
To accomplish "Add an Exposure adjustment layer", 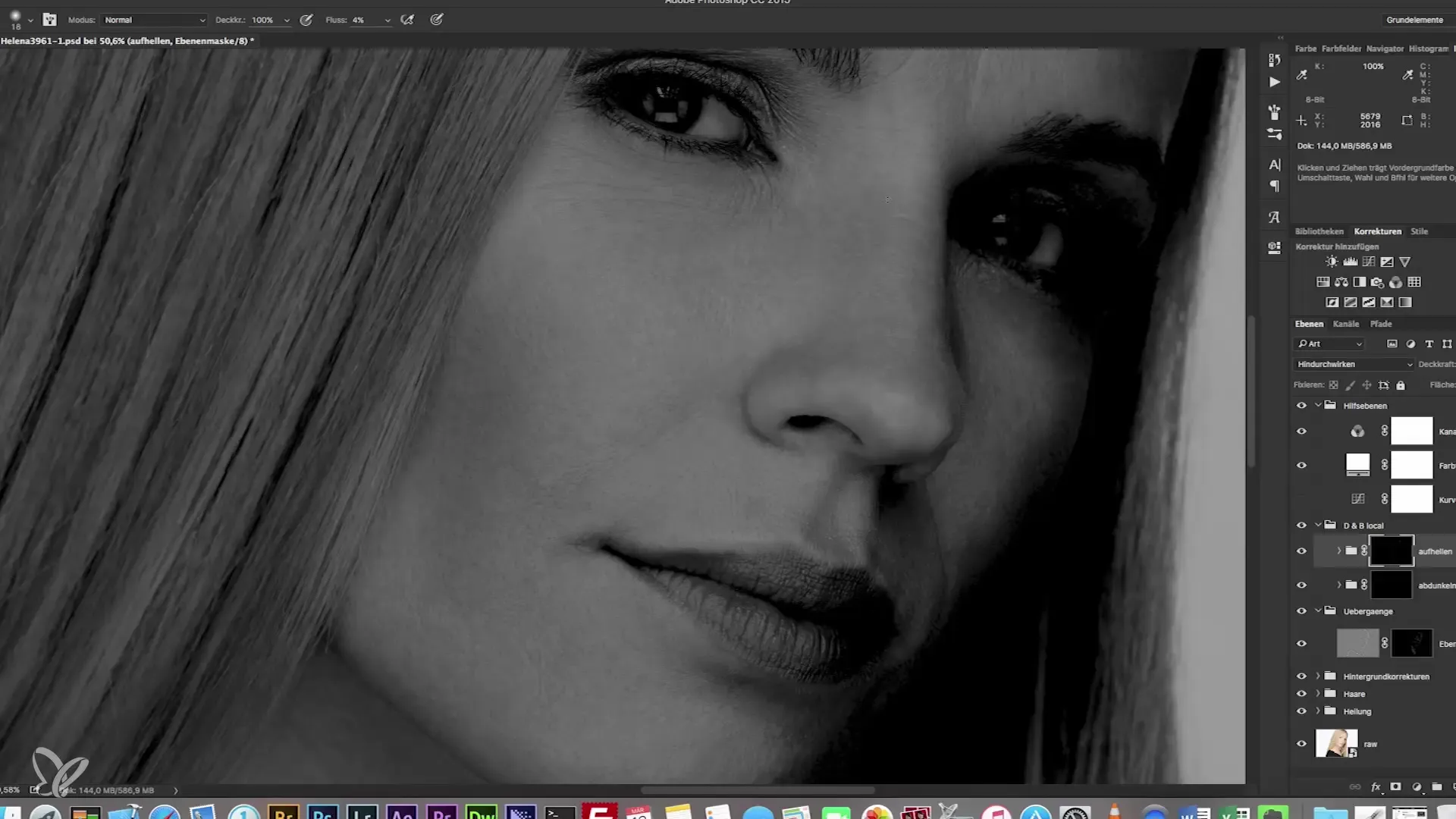I will [1387, 262].
